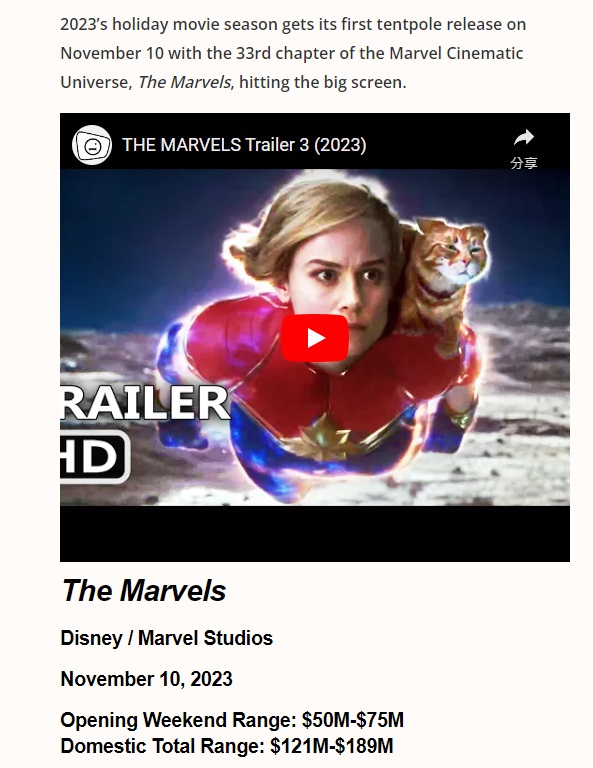593x768 pixels.
Task: Click the 2023's holiday movie season sentence
Action: coord(293,53)
